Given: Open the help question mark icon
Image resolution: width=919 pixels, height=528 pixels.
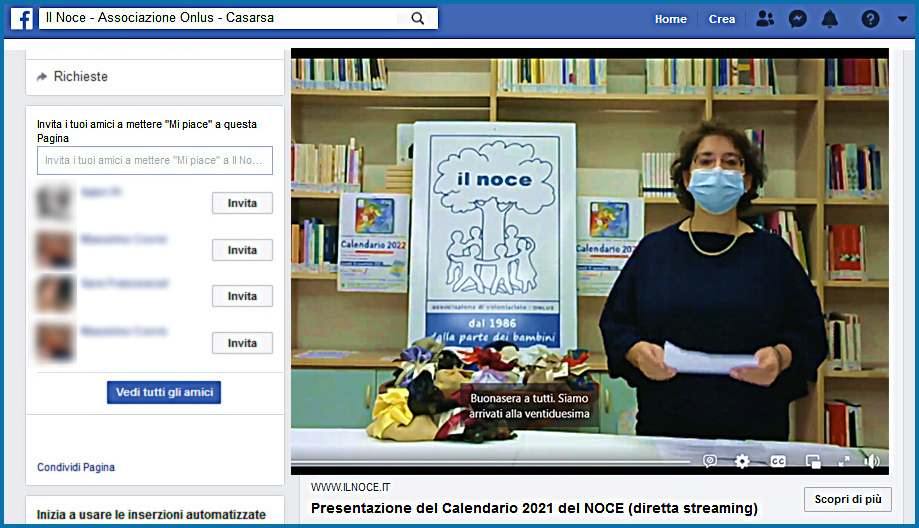Looking at the screenshot, I should point(870,19).
